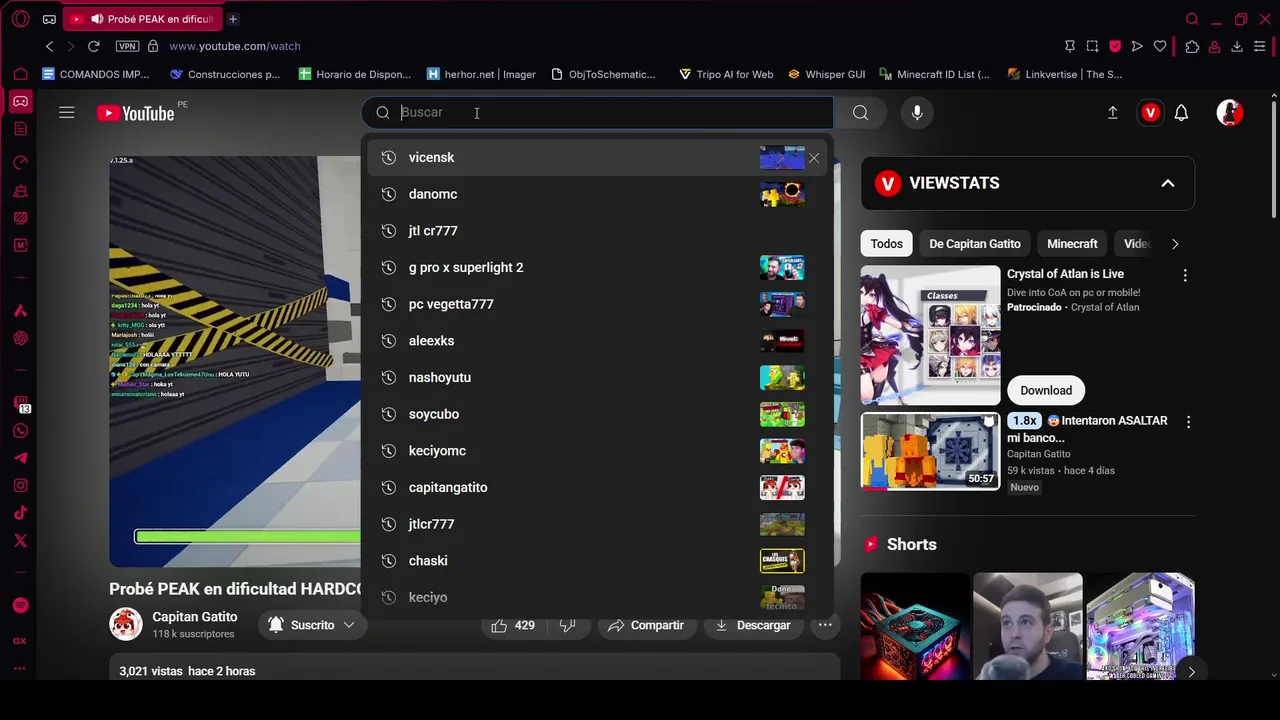The height and width of the screenshot is (720, 1280).
Task: Open Spotify player in the sidebar
Action: pyautogui.click(x=20, y=606)
